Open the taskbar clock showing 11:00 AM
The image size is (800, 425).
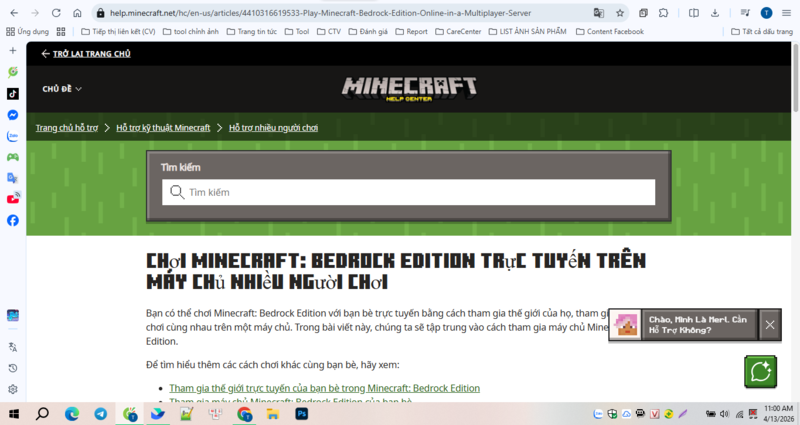(778, 413)
